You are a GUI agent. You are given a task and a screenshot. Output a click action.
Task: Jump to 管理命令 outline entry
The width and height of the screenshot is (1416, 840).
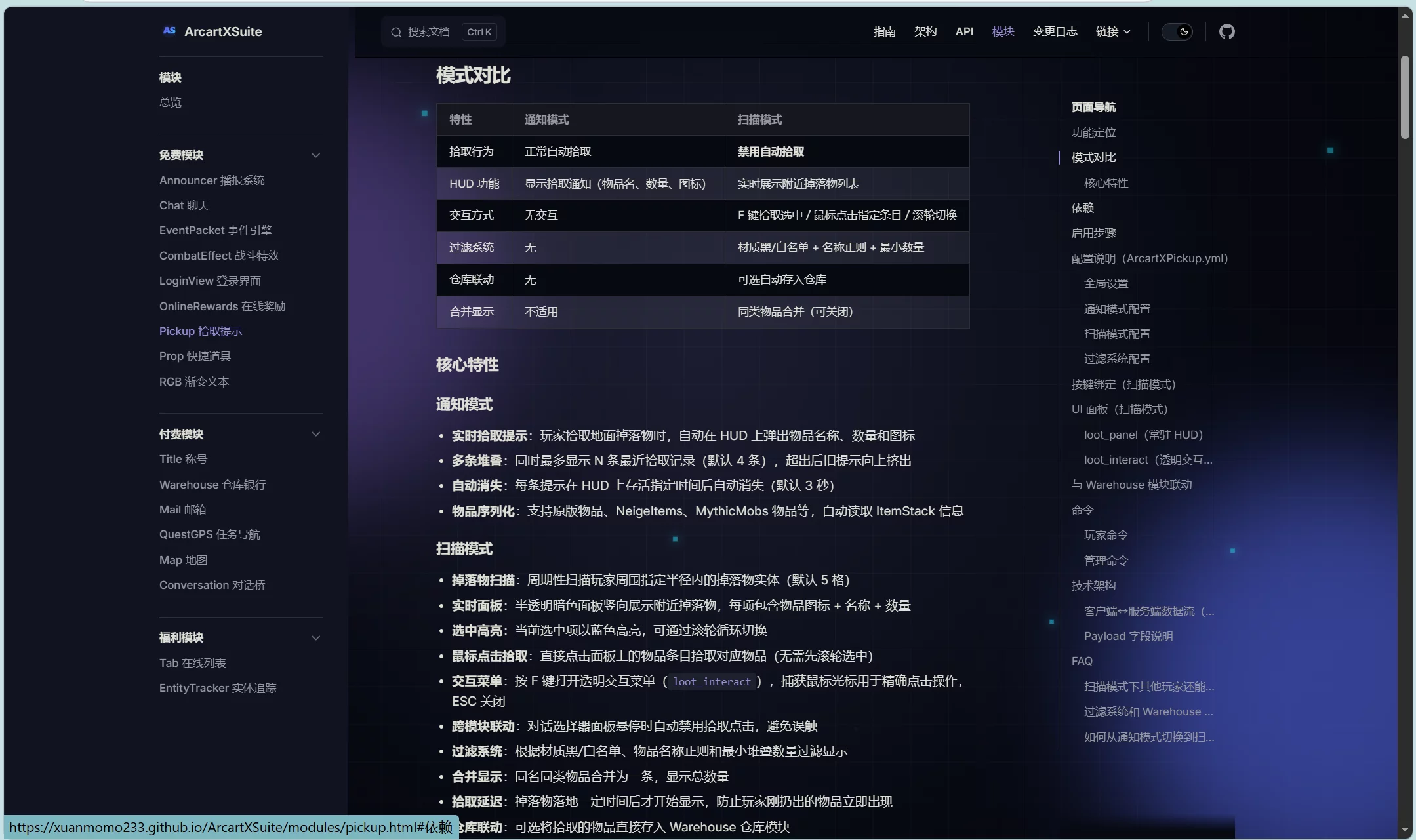point(1106,561)
